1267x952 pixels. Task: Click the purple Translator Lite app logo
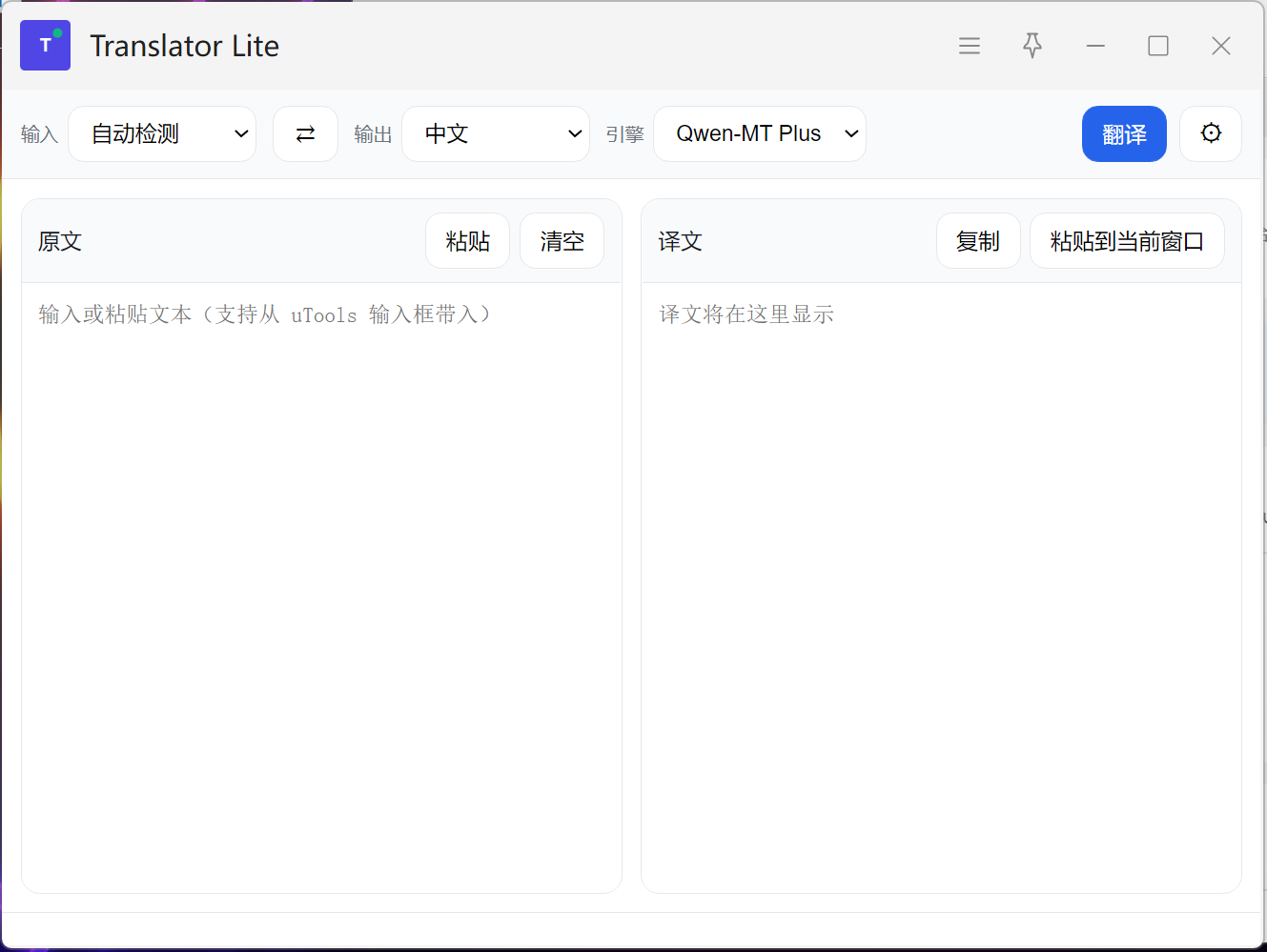click(x=45, y=46)
